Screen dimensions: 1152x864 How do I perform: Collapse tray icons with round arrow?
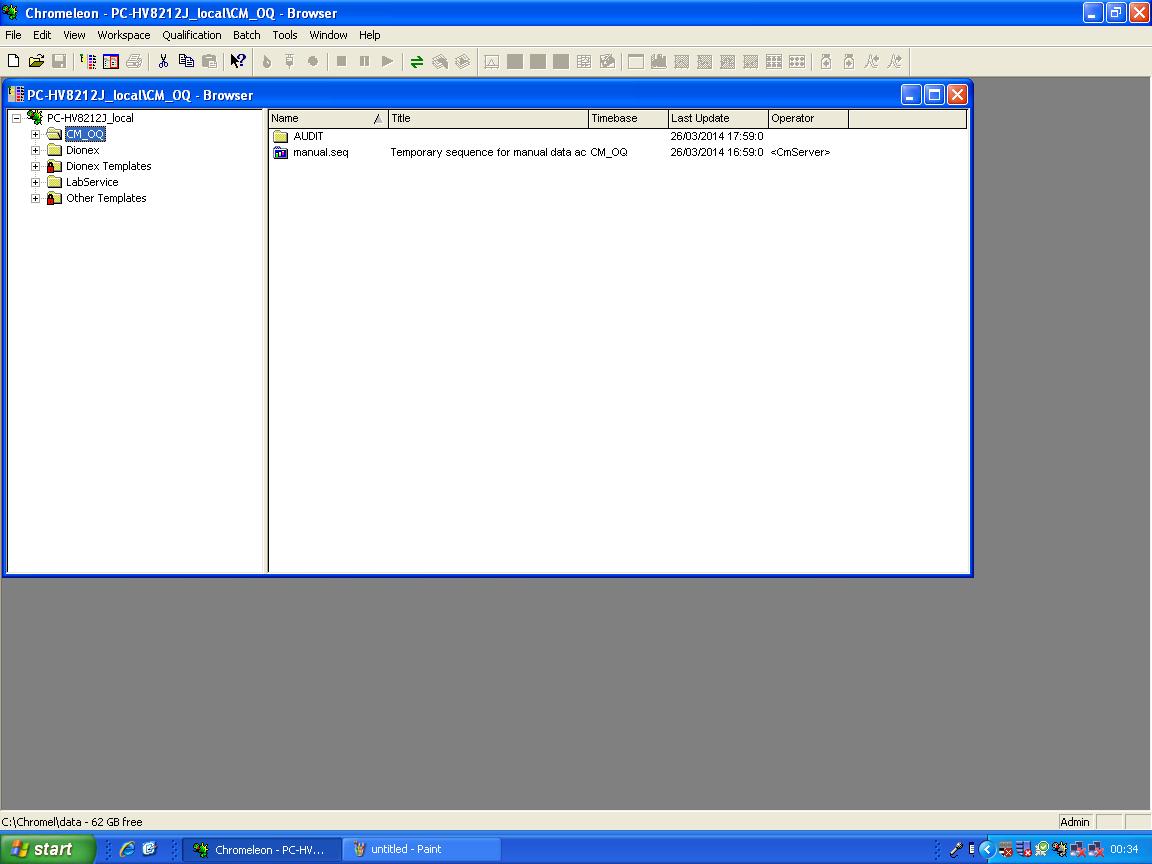pos(987,849)
